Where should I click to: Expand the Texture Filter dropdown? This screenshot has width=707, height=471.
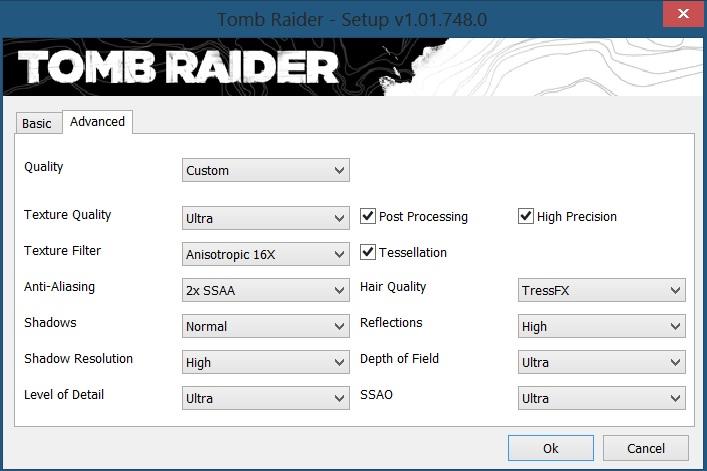point(266,254)
